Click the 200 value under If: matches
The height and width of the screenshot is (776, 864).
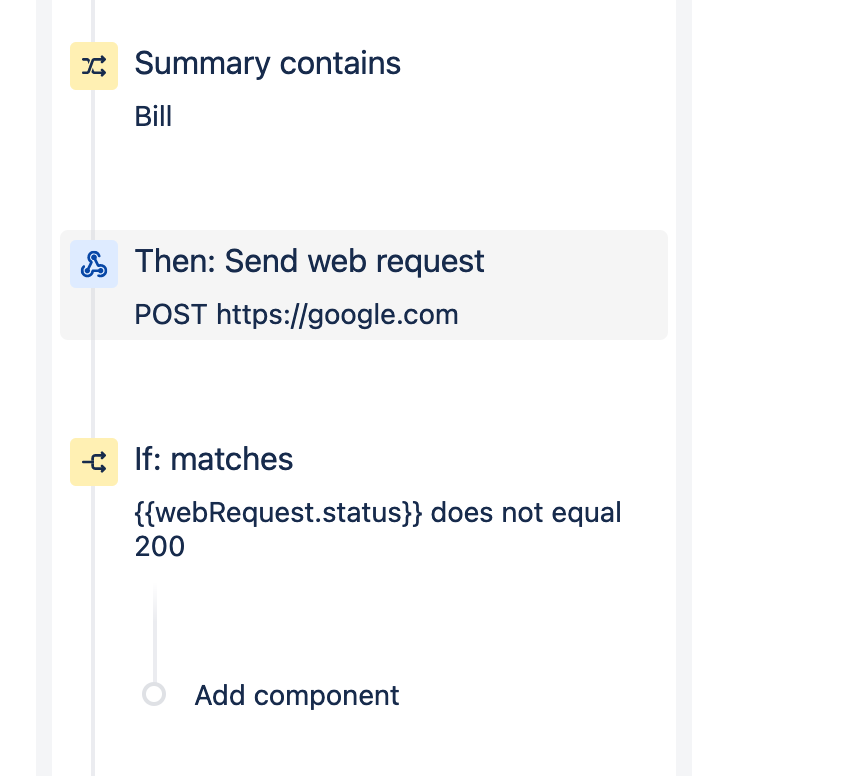pos(160,547)
